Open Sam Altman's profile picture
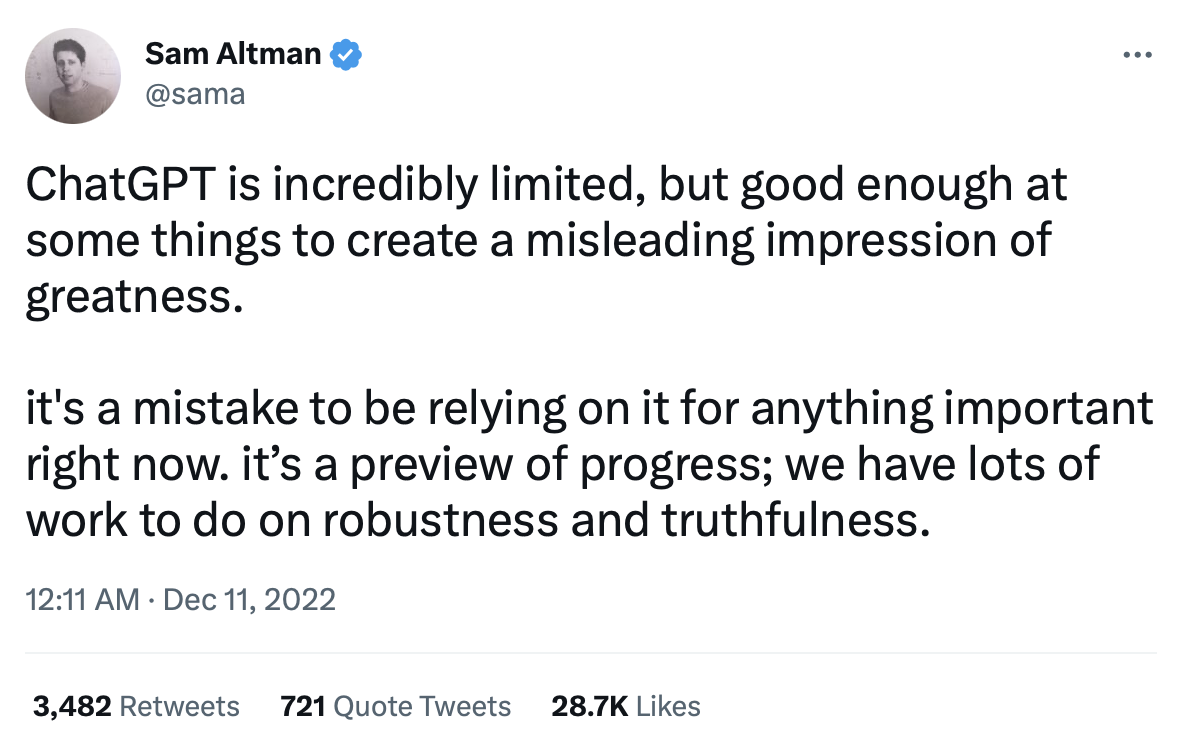1186x740 pixels. point(73,76)
